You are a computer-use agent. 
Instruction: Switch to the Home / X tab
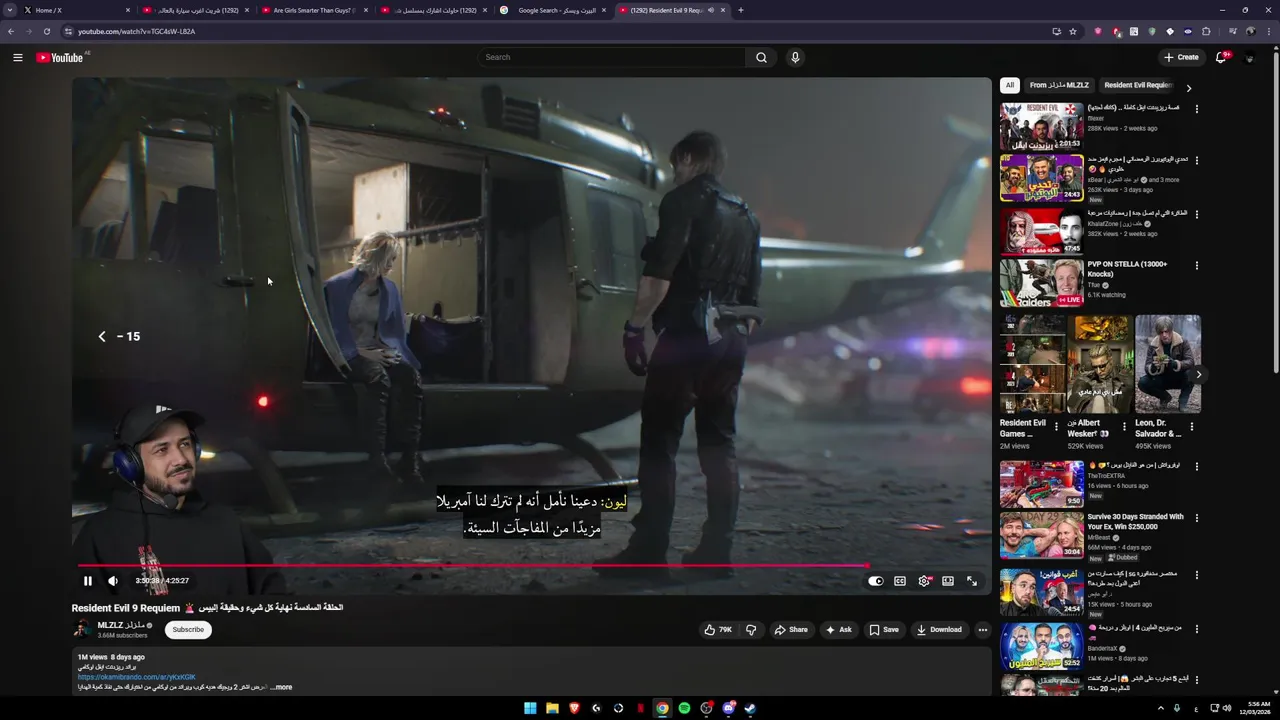77,10
